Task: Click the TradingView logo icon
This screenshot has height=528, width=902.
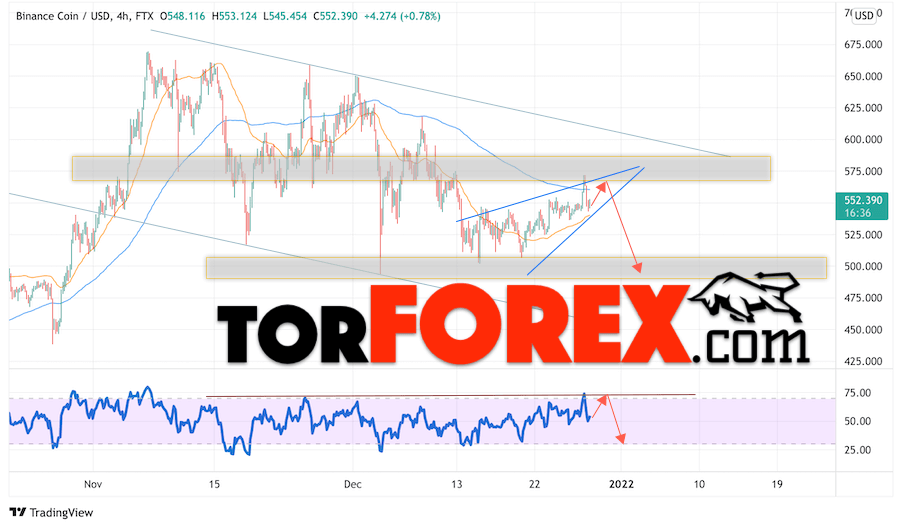Action: pos(18,512)
